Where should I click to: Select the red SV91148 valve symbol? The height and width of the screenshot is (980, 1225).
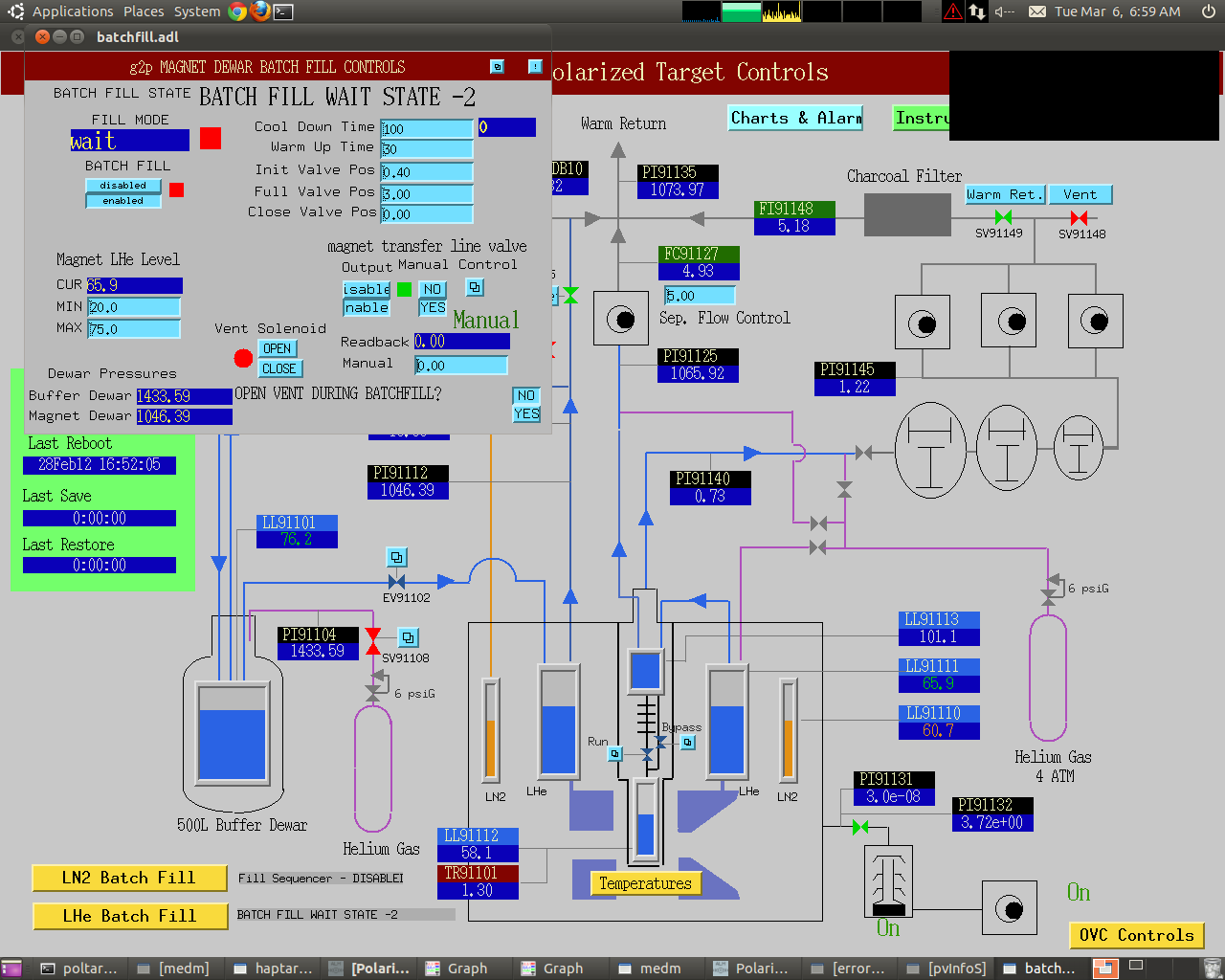click(x=1079, y=217)
